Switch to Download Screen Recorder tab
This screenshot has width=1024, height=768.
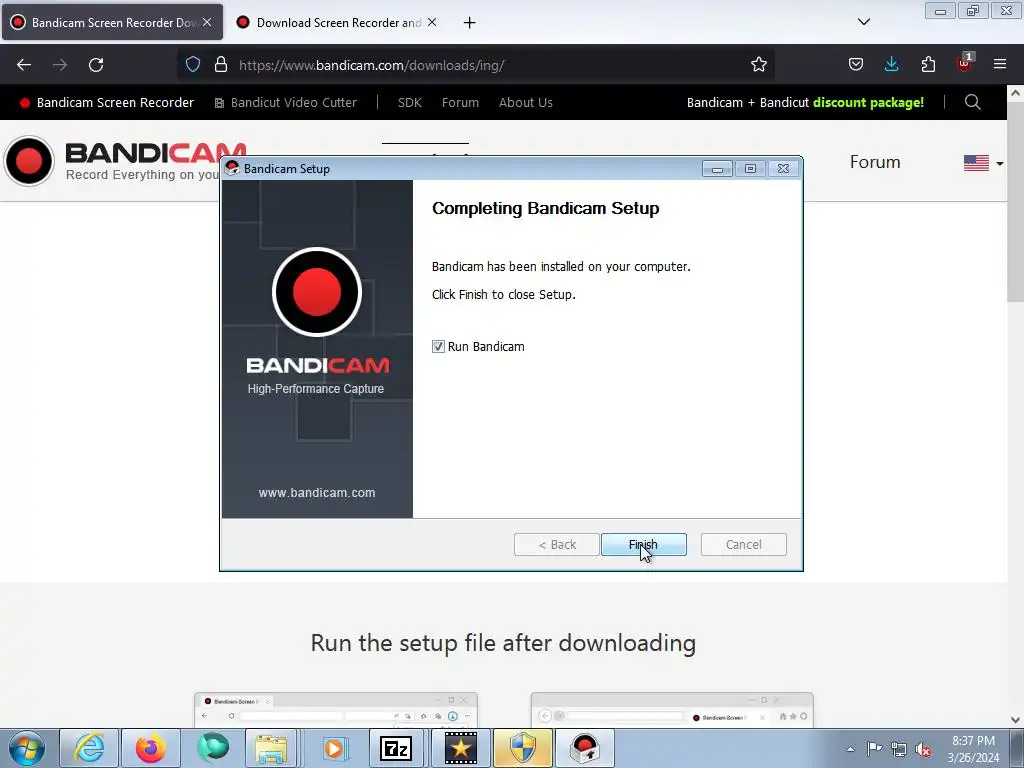pos(337,22)
